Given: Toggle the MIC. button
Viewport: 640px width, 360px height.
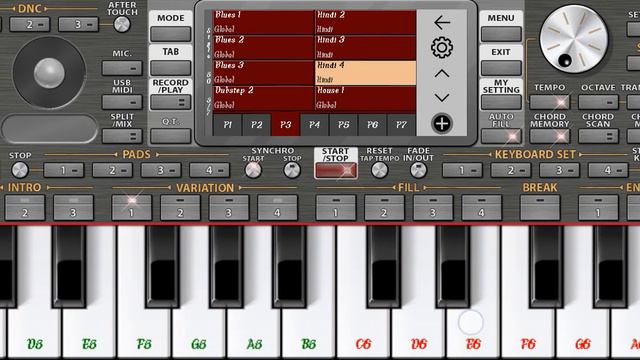Looking at the screenshot, I should [122, 68].
